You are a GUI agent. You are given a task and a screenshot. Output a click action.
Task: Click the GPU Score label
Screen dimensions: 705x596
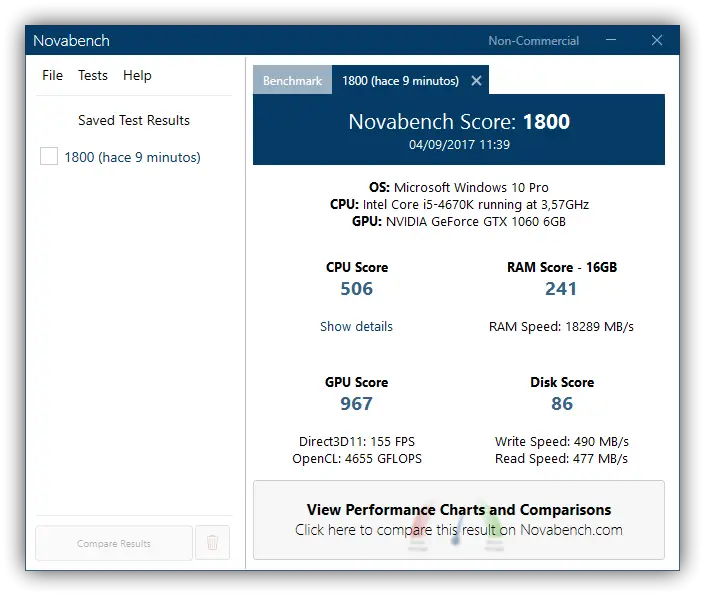pyautogui.click(x=357, y=382)
